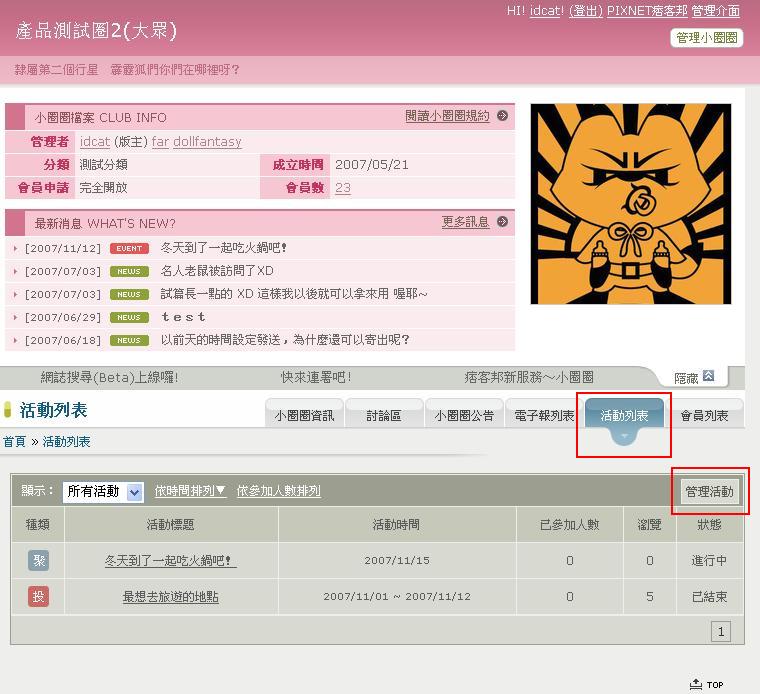The image size is (760, 694).
Task: Click the 聚 gathering type icon
Action: click(38, 561)
